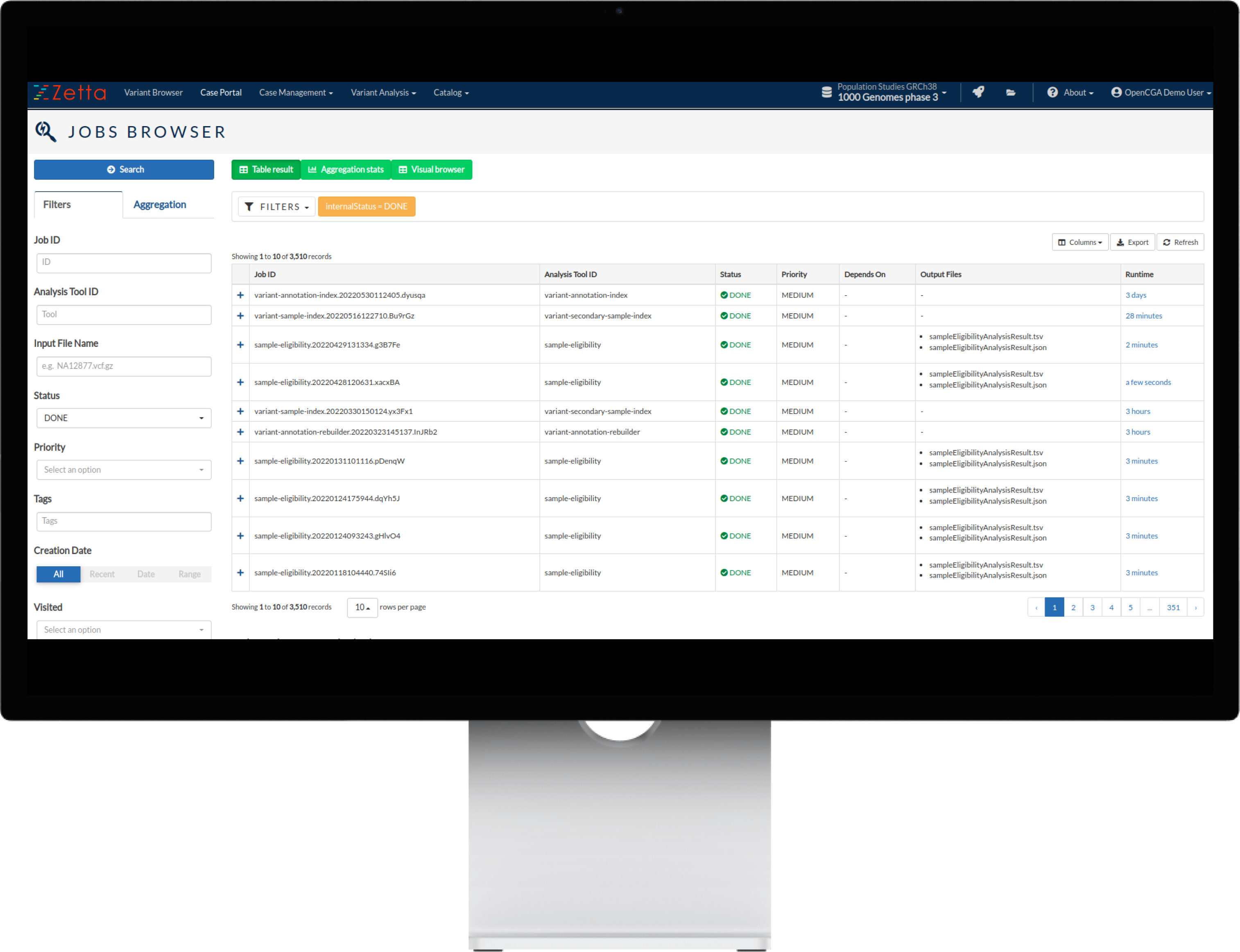The width and height of the screenshot is (1240, 952).
Task: Click the rocket icon in top bar
Action: (978, 92)
